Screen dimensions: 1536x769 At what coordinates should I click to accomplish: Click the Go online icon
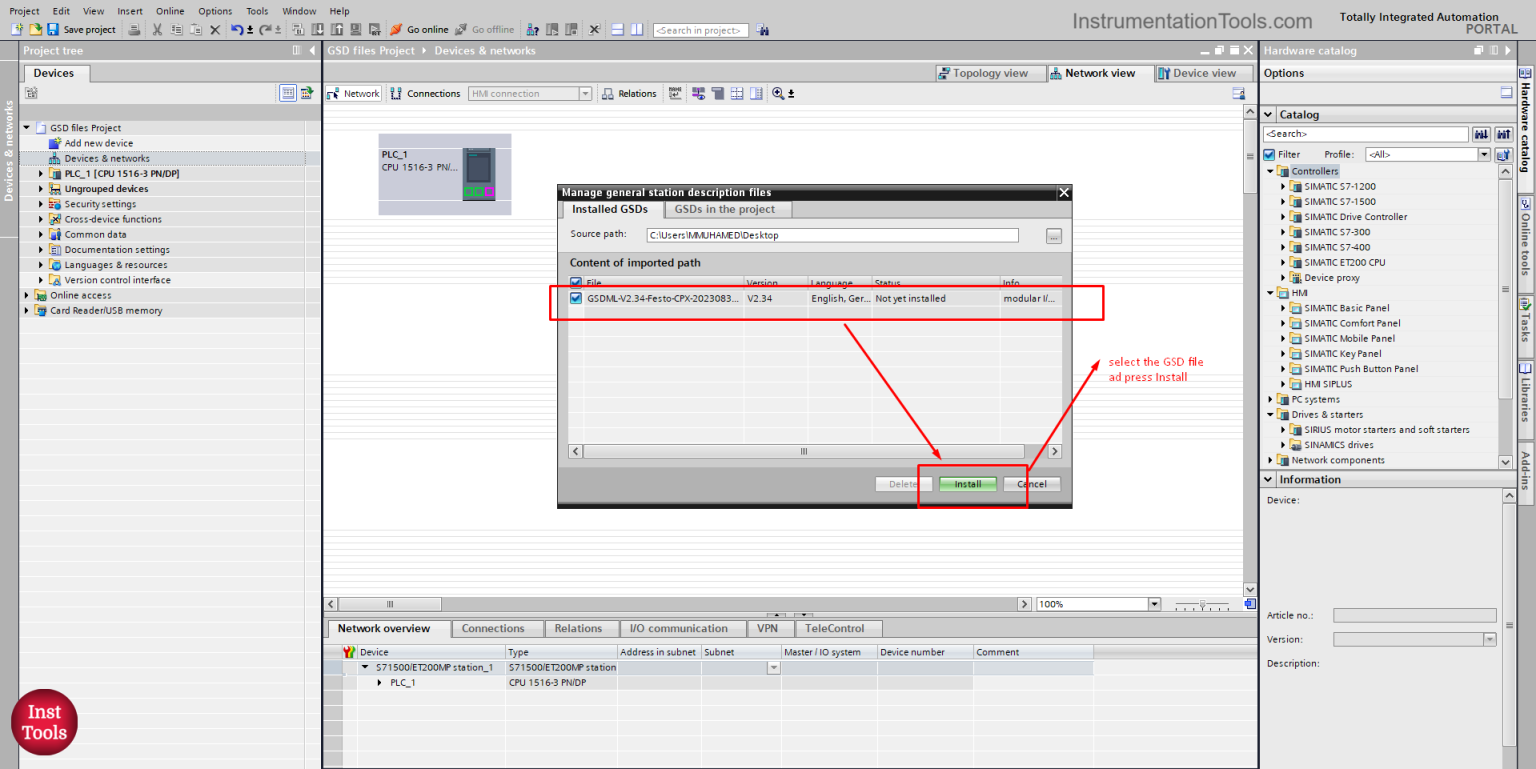[x=396, y=30]
